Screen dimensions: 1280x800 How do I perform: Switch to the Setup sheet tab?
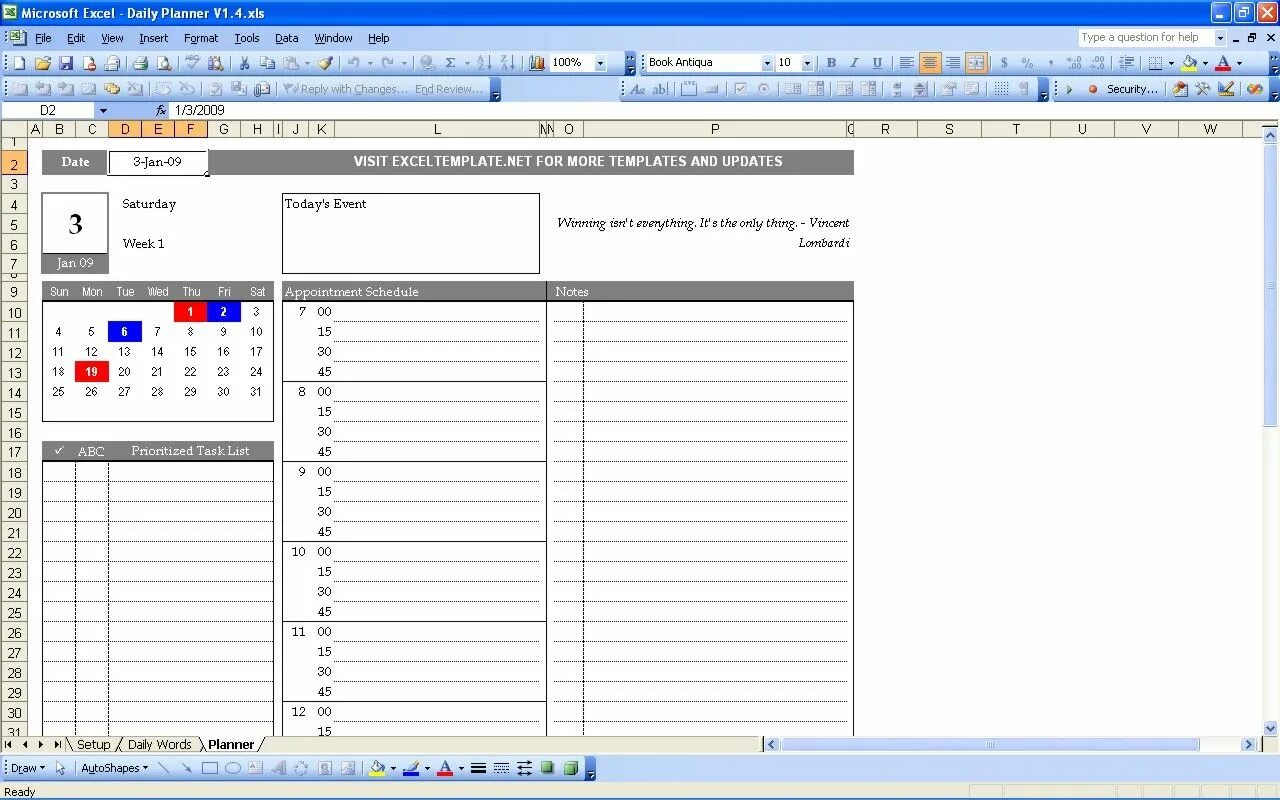93,745
